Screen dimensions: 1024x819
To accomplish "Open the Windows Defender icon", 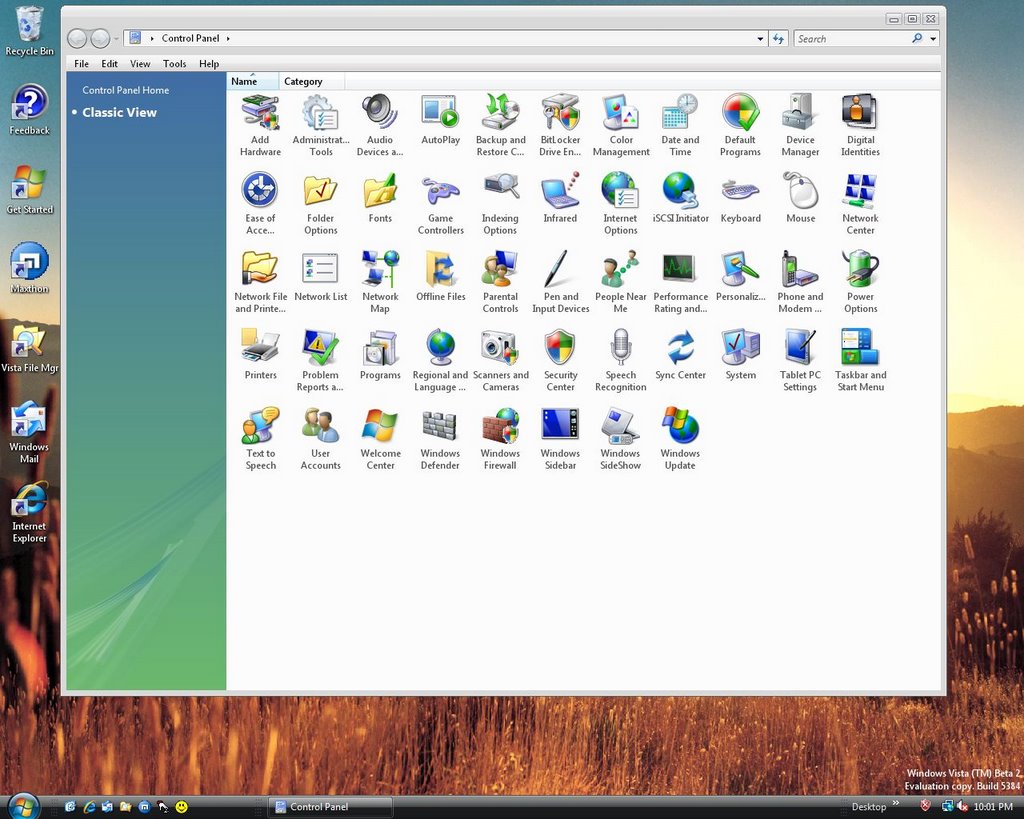I will click(x=440, y=427).
